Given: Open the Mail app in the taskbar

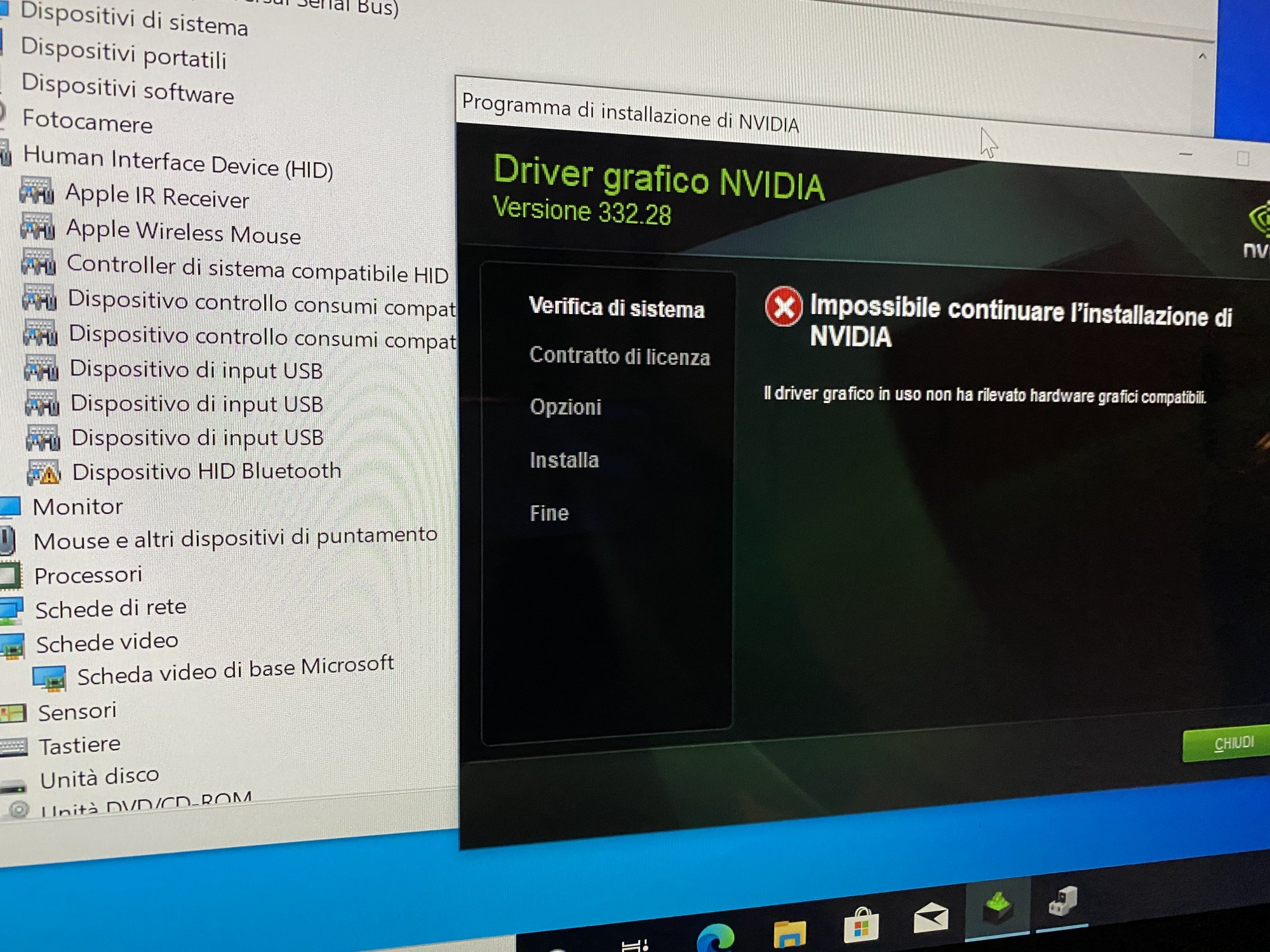Looking at the screenshot, I should 930,918.
